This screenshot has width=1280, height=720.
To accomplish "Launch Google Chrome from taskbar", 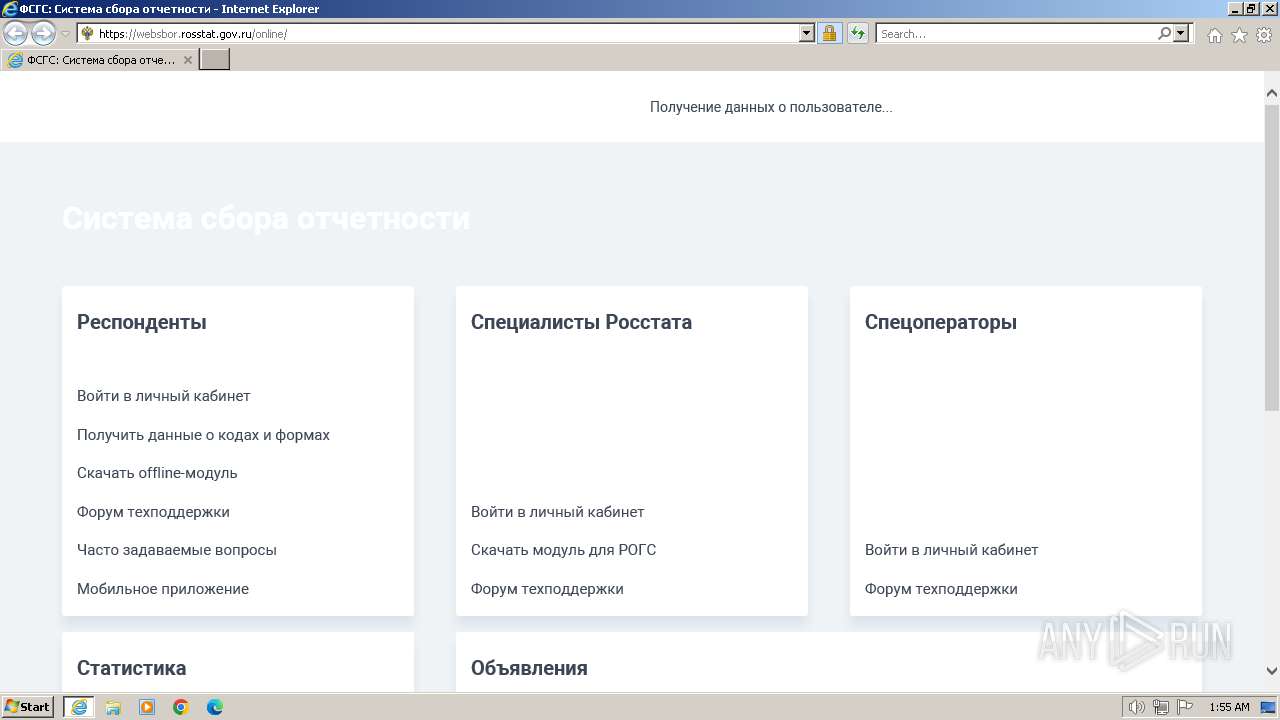I will [181, 707].
